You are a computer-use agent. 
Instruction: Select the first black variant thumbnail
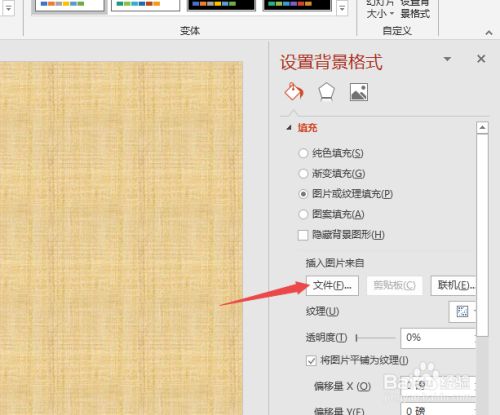221,5
